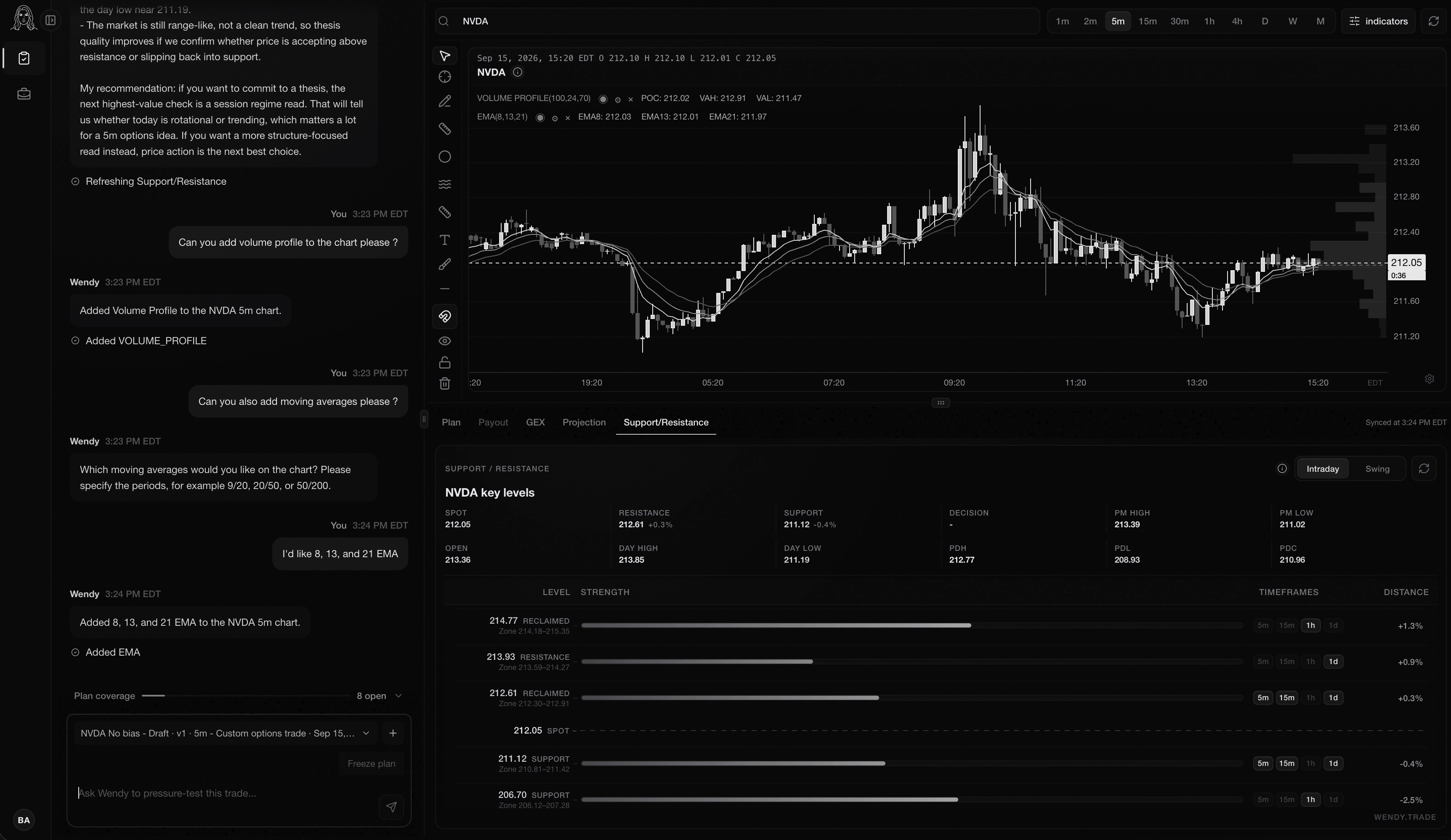Click the trash delete drawings icon
Screen dimensions: 1451x840
444,383
